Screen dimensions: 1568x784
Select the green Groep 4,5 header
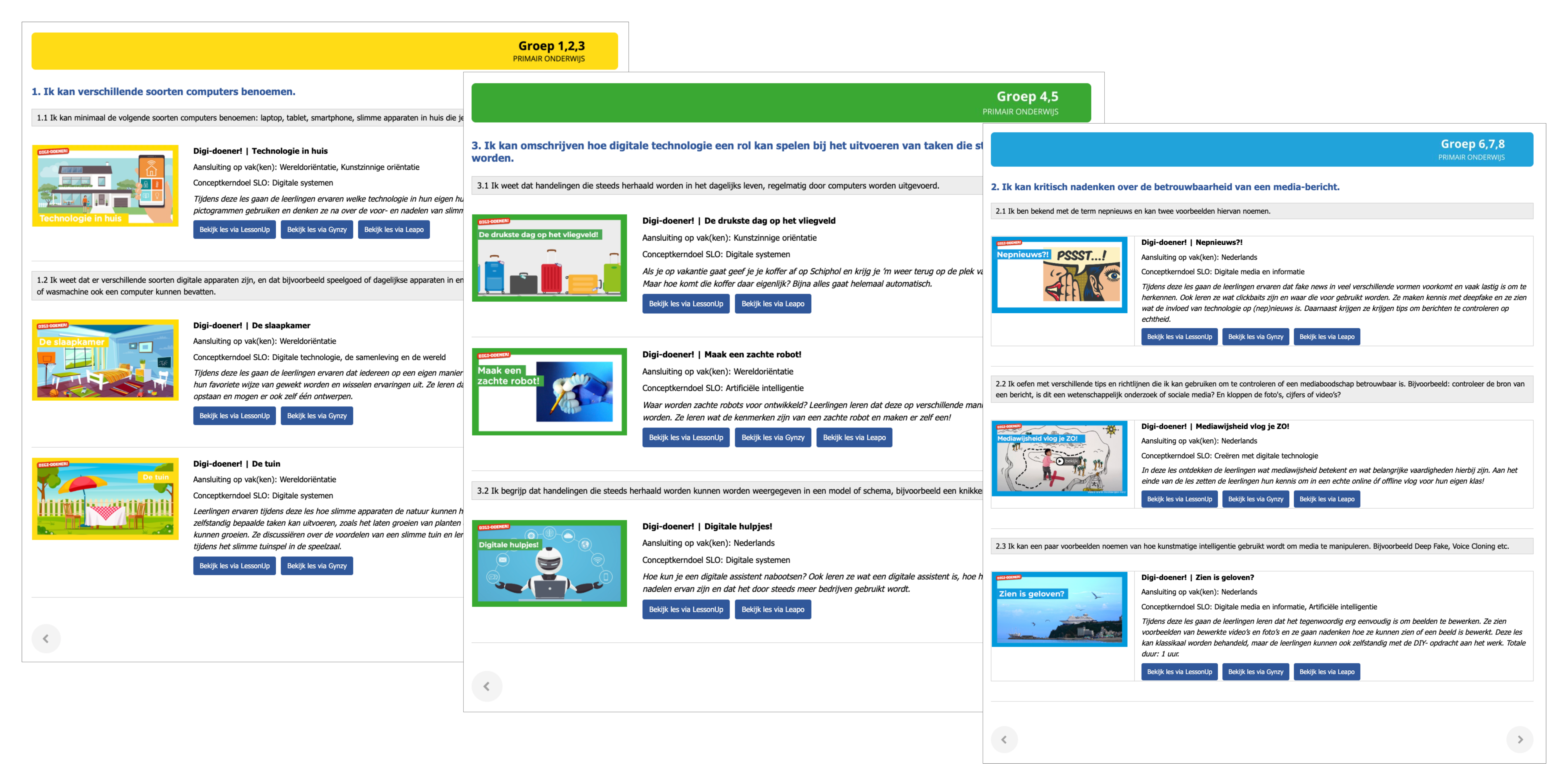(x=781, y=103)
